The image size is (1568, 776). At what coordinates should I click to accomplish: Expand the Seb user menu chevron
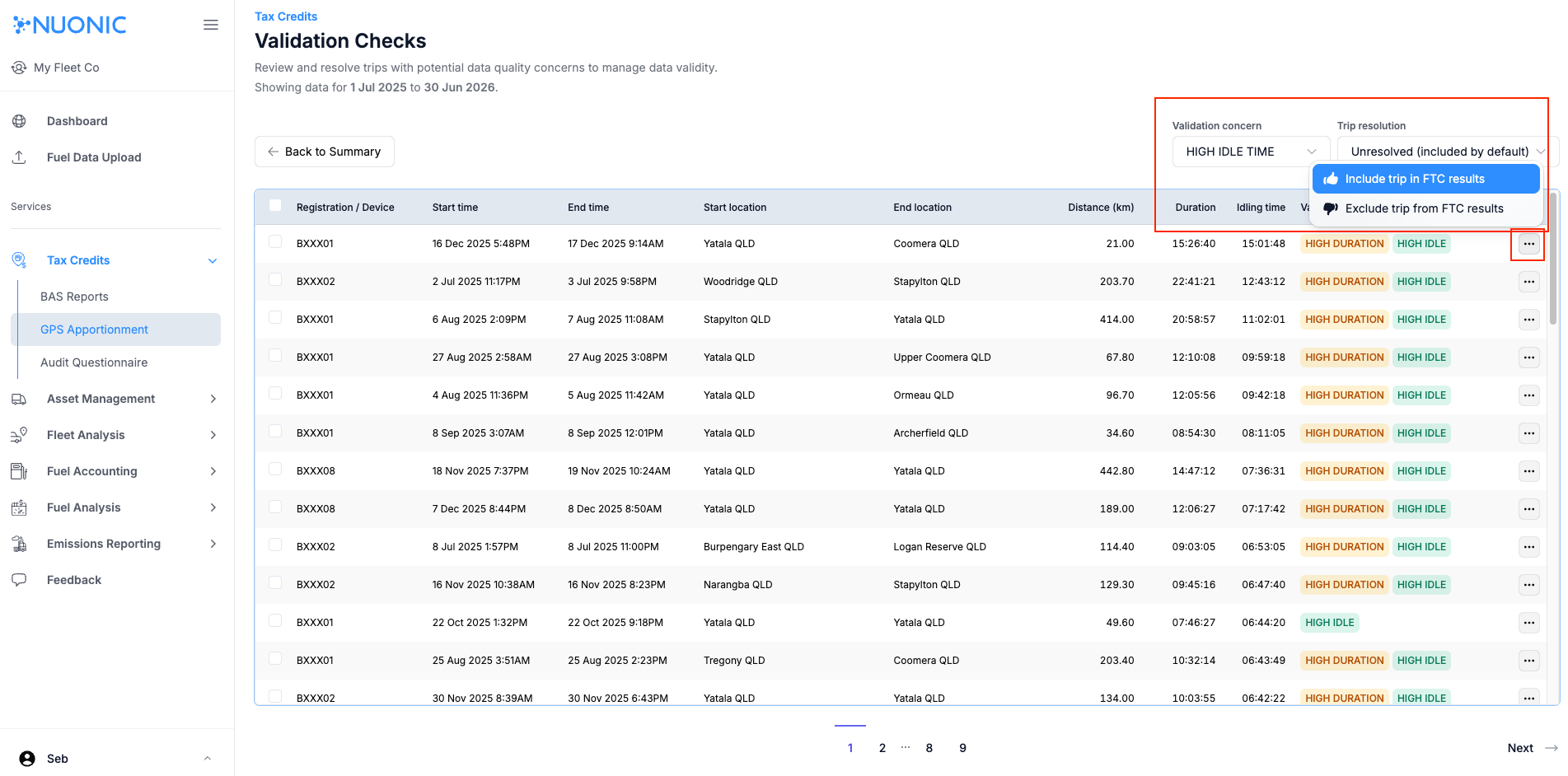208,759
